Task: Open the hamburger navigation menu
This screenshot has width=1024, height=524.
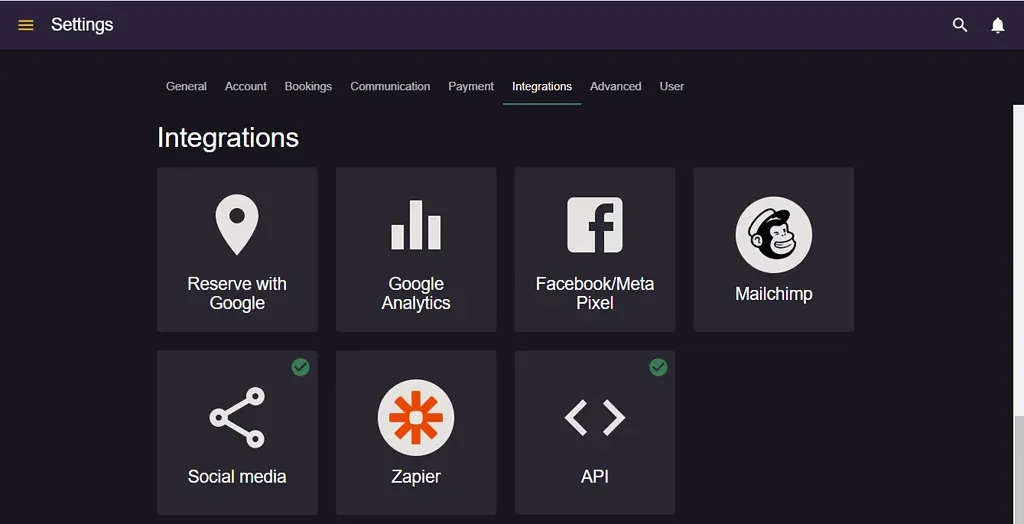Action: 25,25
